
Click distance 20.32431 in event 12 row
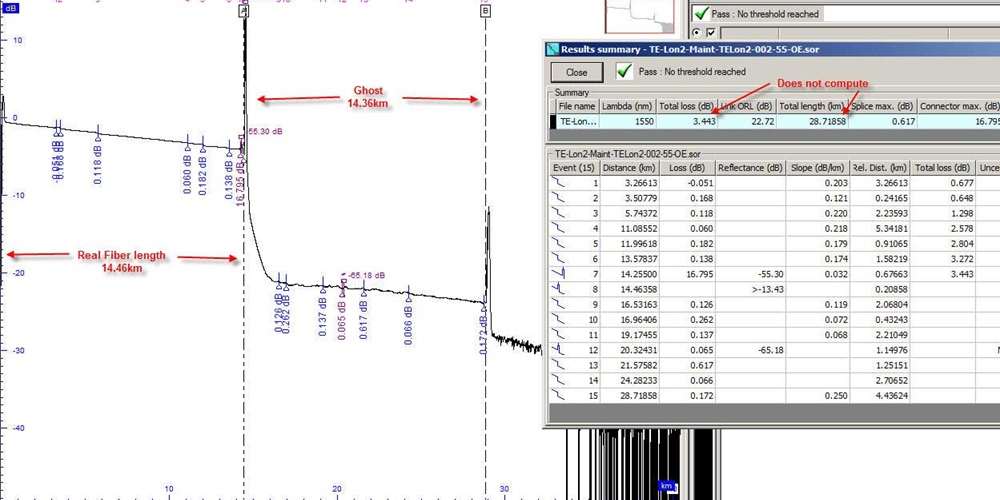[x=631, y=350]
